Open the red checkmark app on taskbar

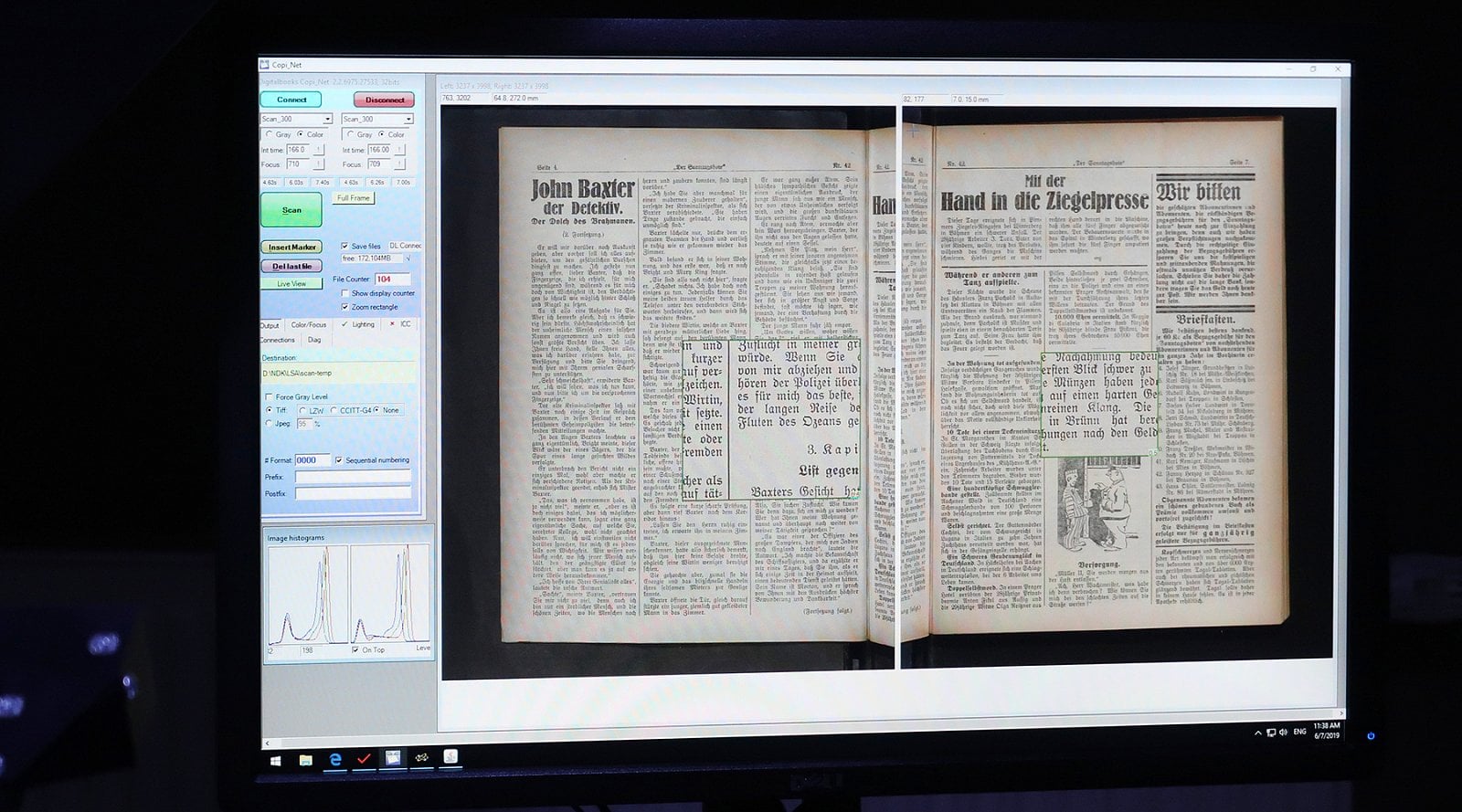coord(364,758)
